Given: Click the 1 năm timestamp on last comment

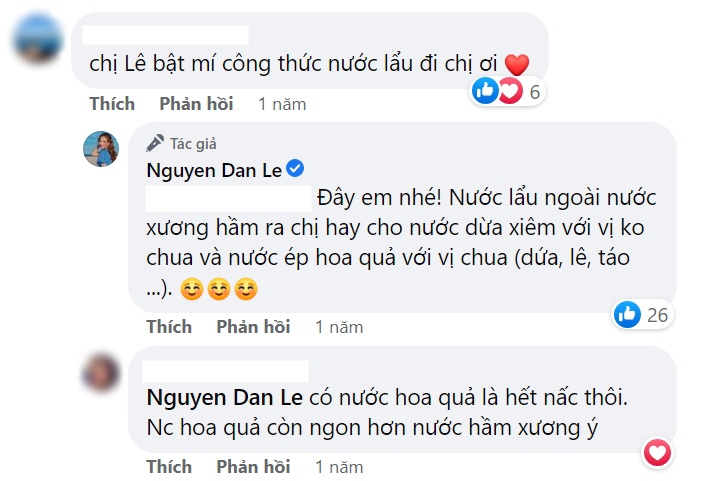Looking at the screenshot, I should 339,467.
